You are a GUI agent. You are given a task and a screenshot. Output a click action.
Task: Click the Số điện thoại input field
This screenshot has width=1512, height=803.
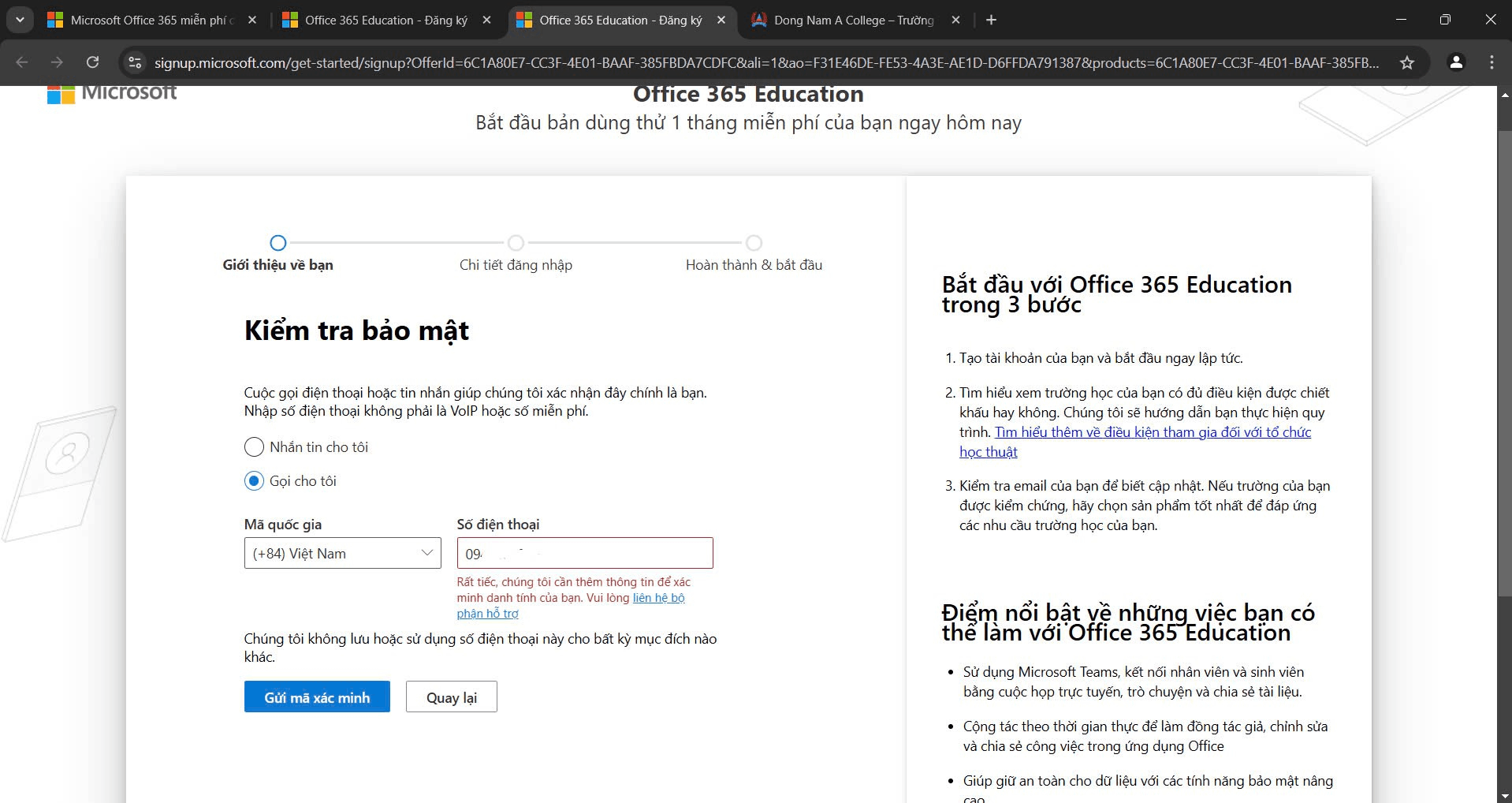point(585,553)
